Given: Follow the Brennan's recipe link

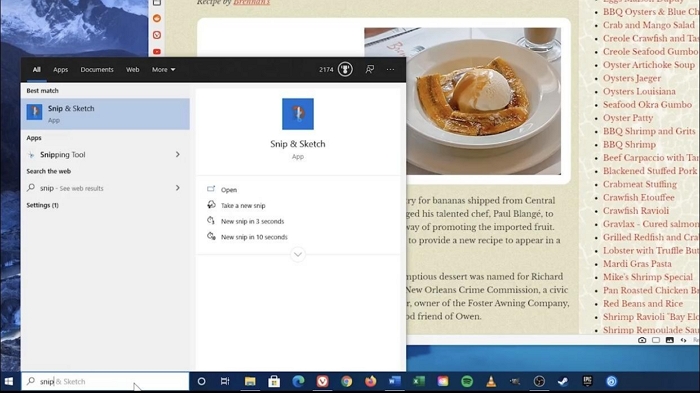Looking at the screenshot, I should point(251,2).
